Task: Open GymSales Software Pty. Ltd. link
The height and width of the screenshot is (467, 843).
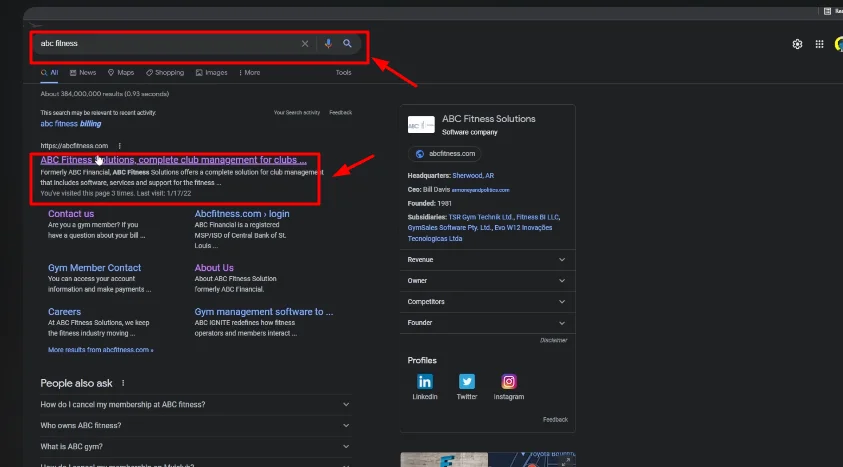Action: click(x=449, y=228)
